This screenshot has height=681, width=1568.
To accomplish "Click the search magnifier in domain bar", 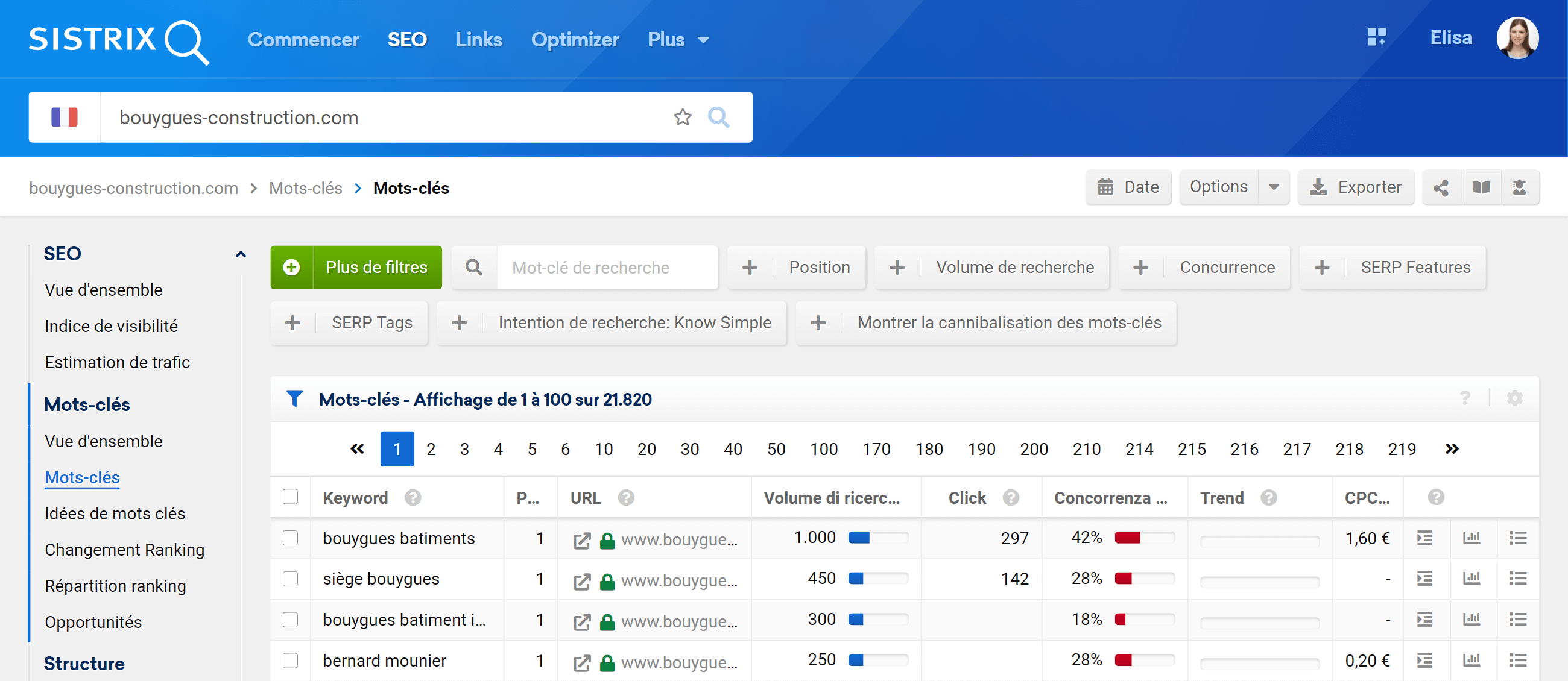I will pos(718,117).
